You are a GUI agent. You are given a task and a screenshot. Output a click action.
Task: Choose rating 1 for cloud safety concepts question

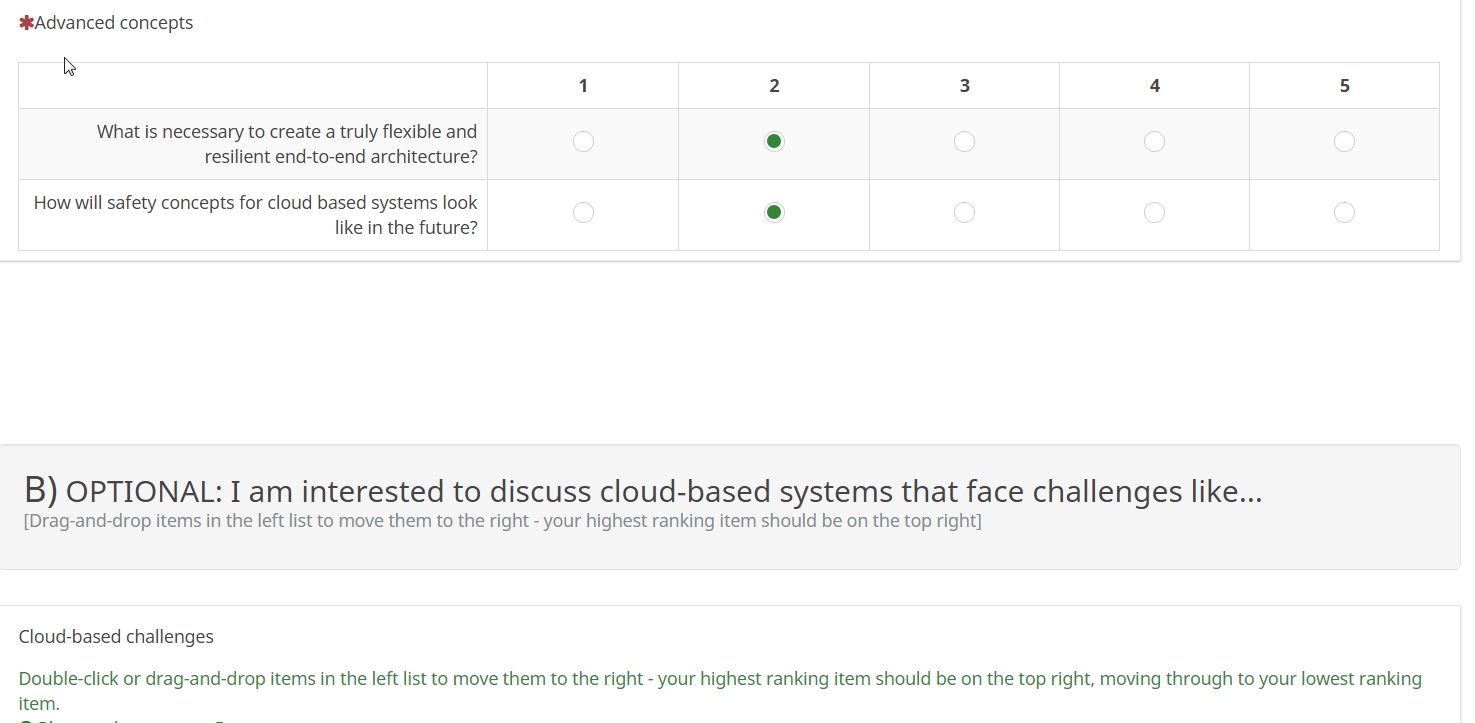pos(583,213)
